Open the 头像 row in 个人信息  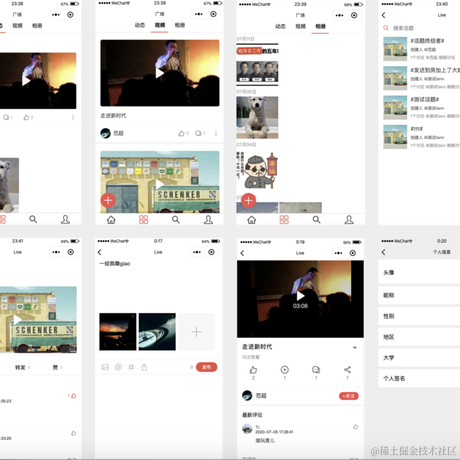pyautogui.click(x=419, y=272)
